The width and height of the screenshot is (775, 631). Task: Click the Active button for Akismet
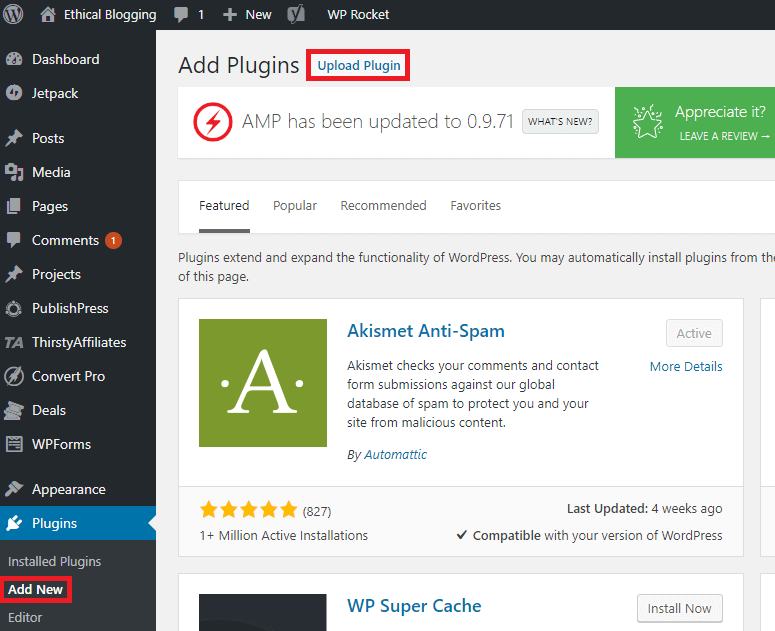pos(694,334)
